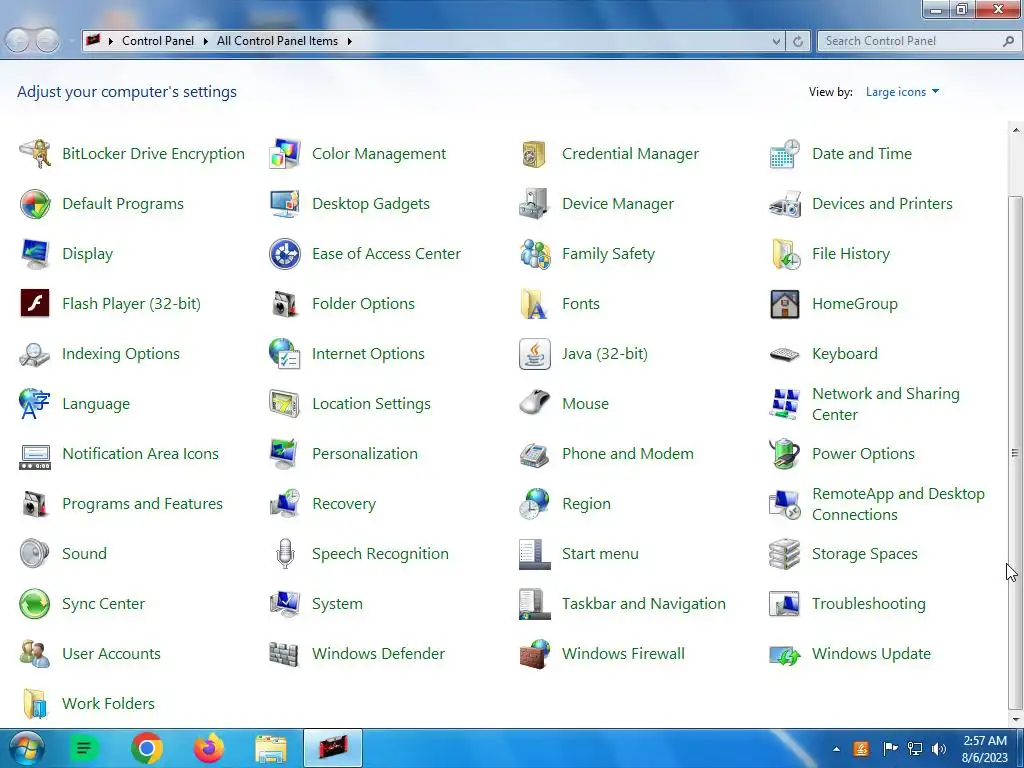Expand the address bar history dropdown arrow
The height and width of the screenshot is (768, 1024).
(x=776, y=41)
